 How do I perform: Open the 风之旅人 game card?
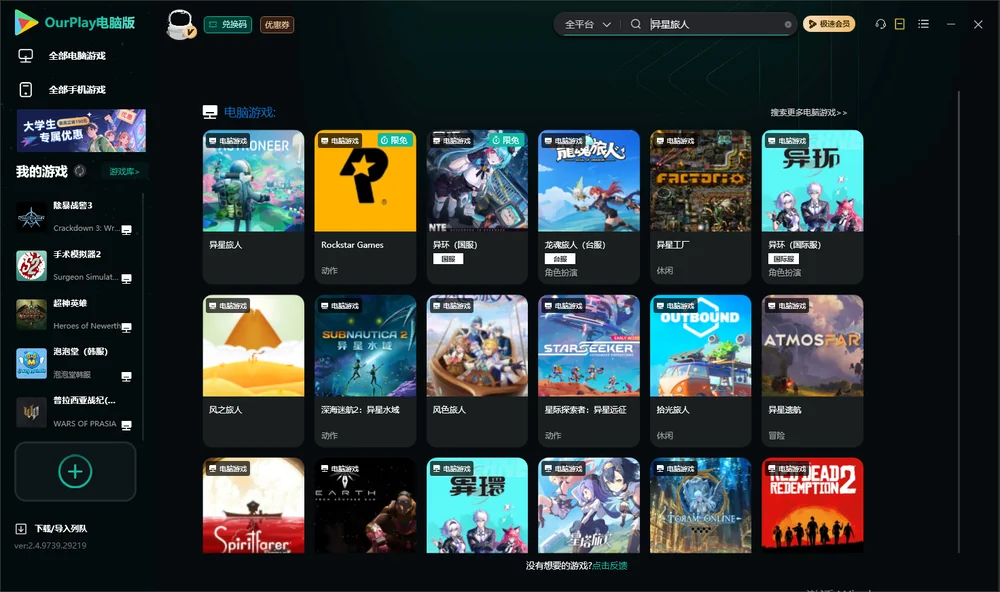point(253,371)
